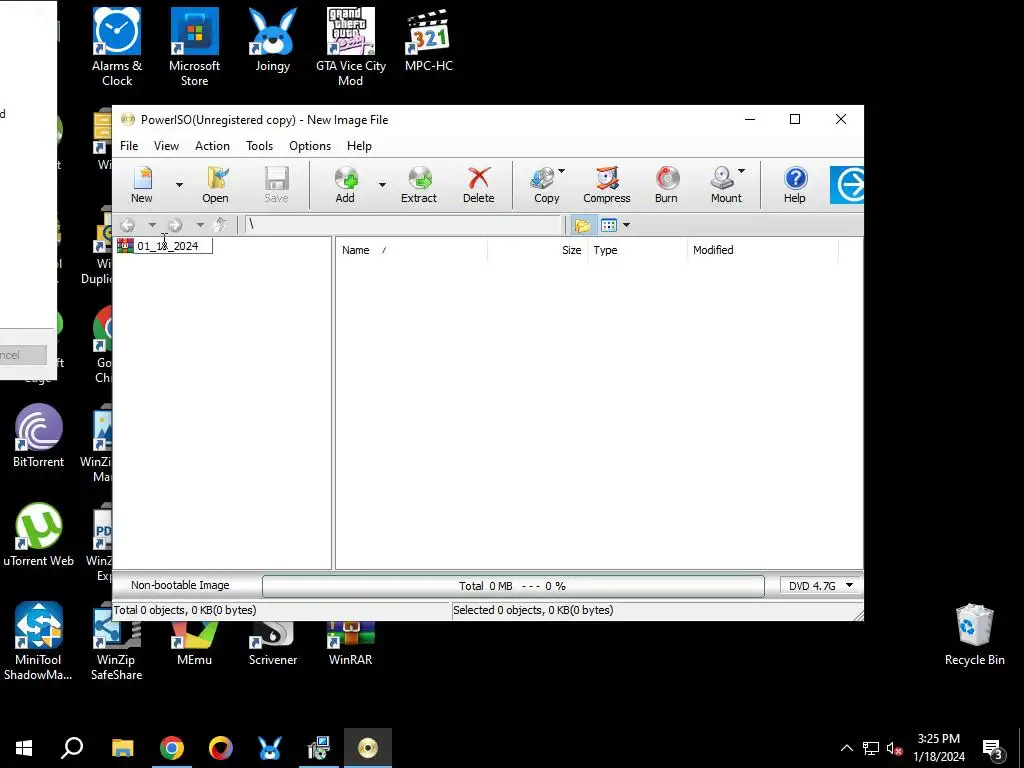Open the Microsoft Store desktop icon
1024x768 pixels.
click(x=195, y=47)
